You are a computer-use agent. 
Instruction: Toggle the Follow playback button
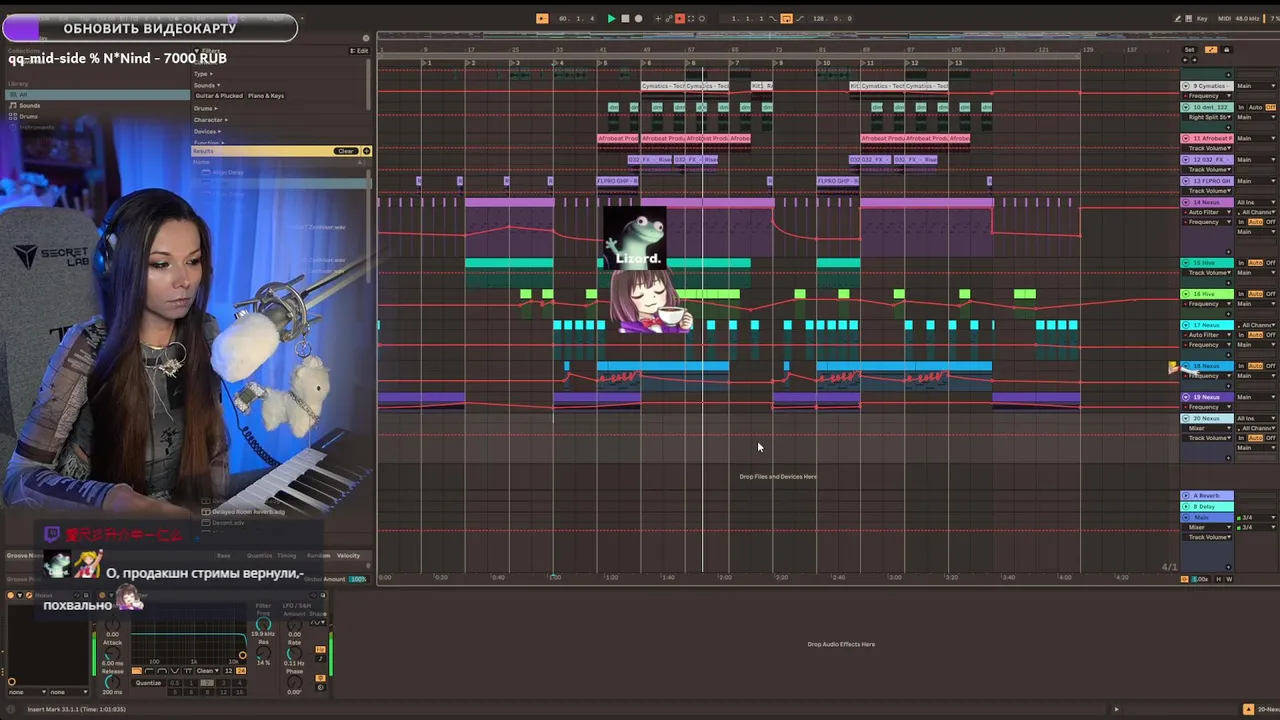coord(542,18)
